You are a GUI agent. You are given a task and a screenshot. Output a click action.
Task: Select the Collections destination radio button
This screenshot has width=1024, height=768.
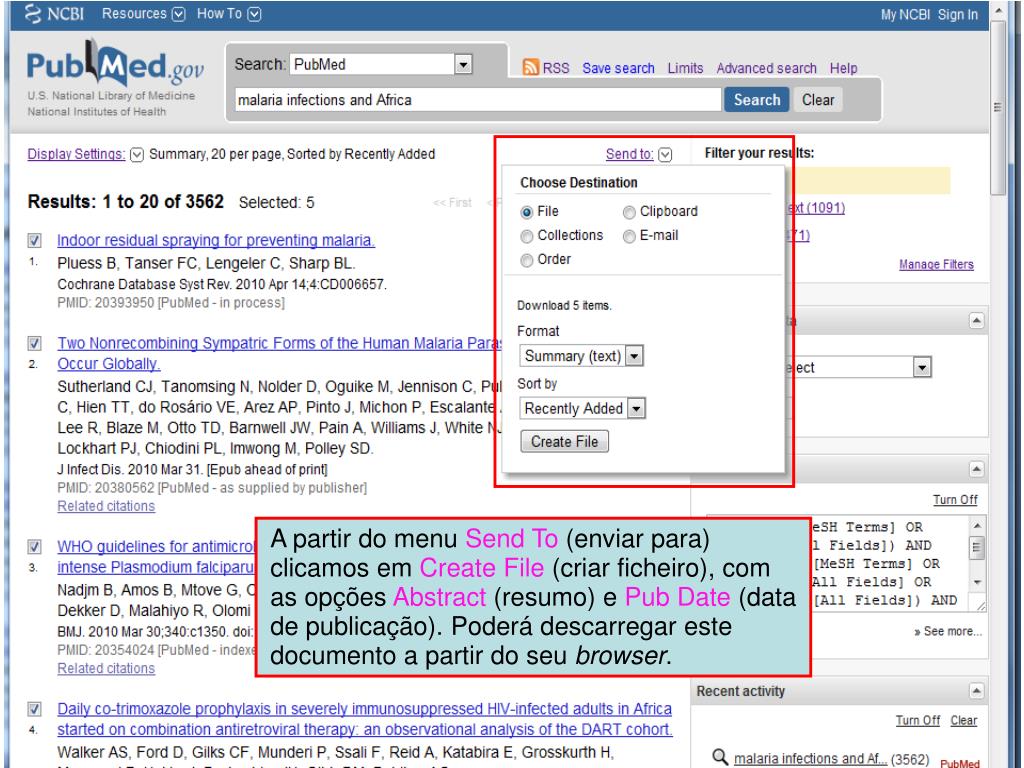[526, 236]
